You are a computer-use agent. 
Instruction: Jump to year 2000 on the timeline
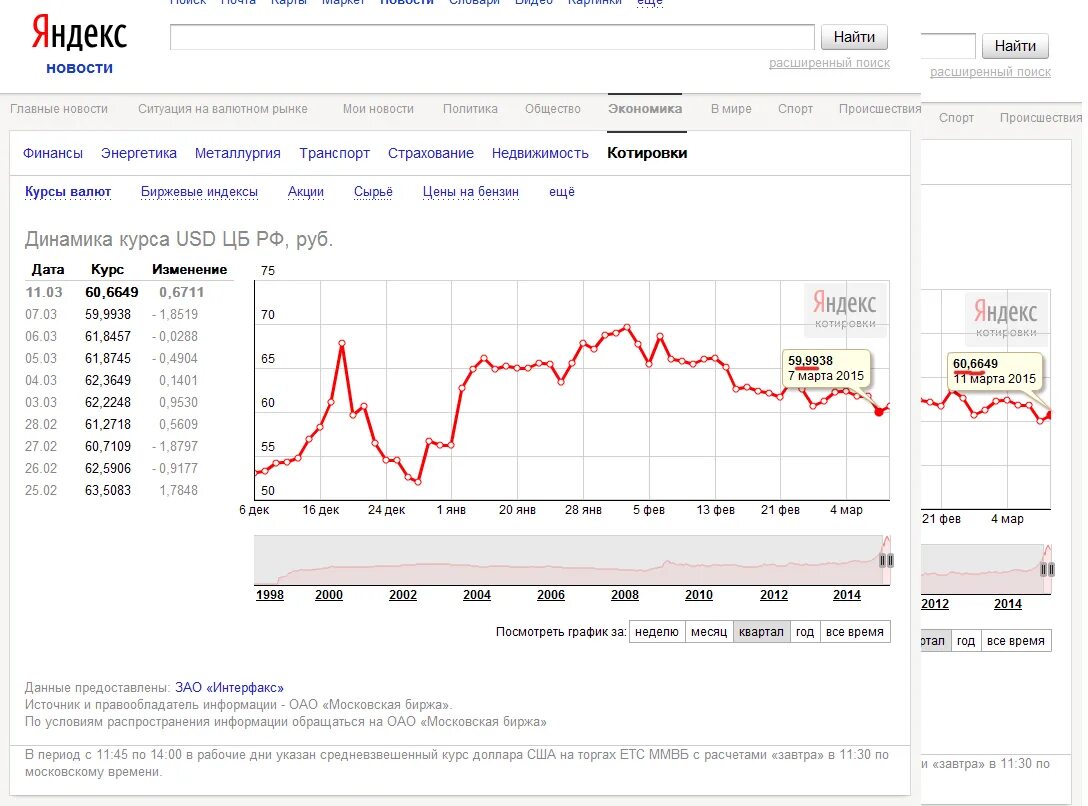[329, 595]
